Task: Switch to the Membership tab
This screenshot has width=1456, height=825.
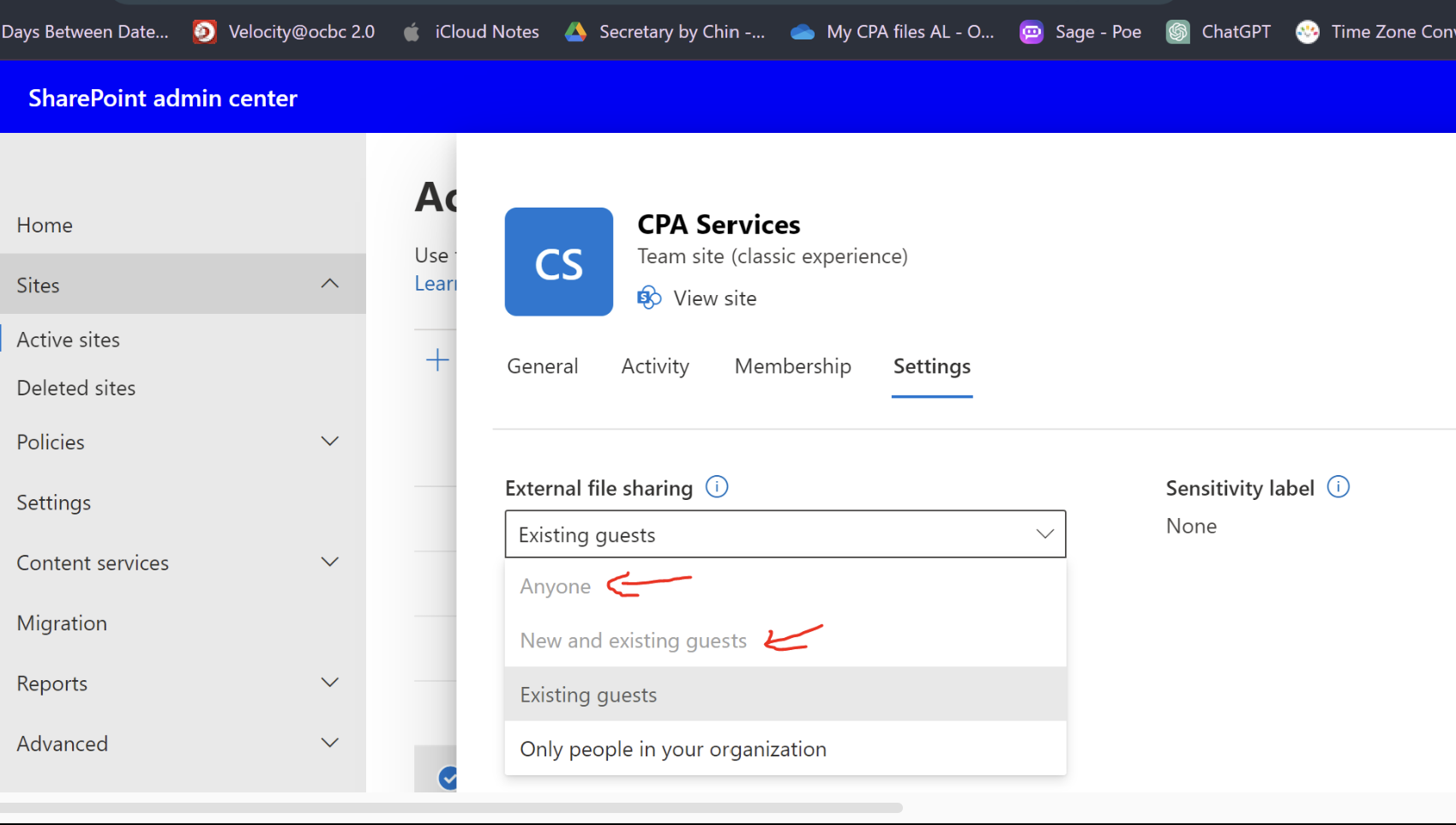Action: [x=792, y=366]
